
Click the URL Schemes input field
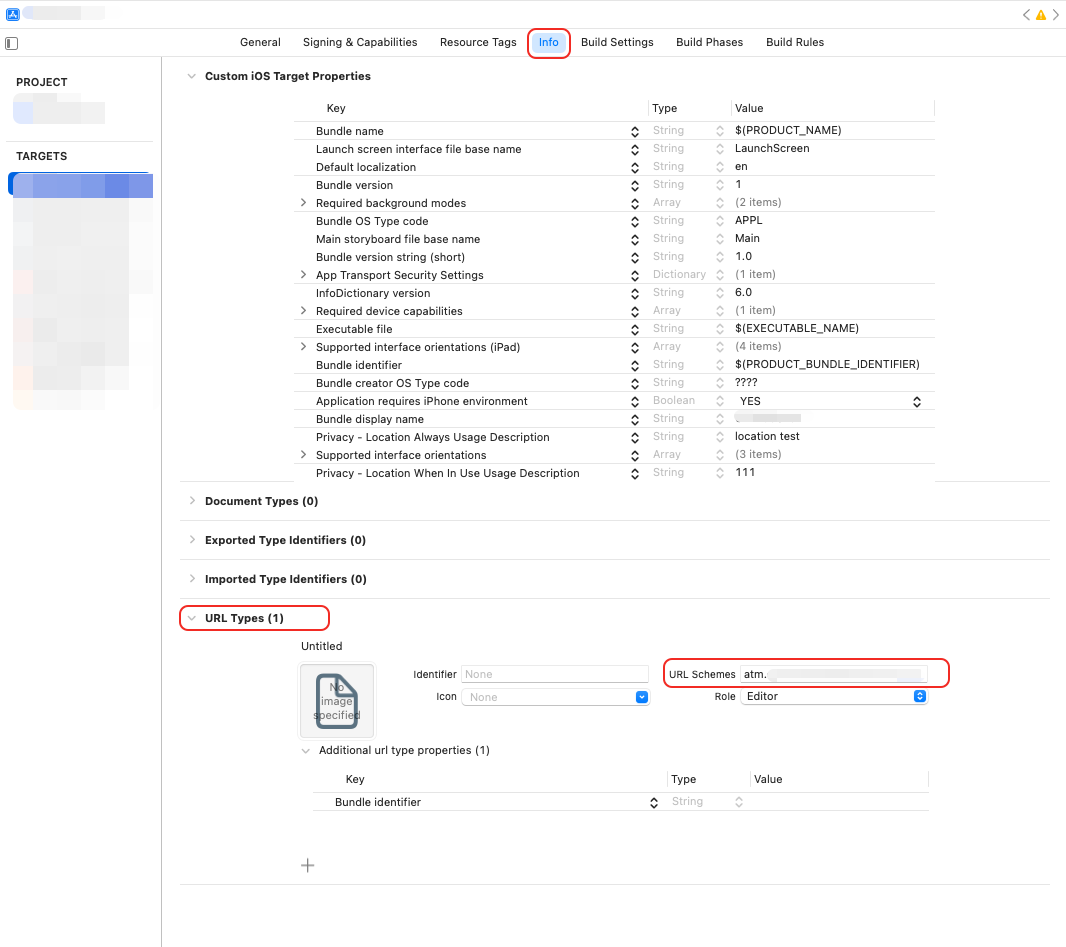[833, 674]
